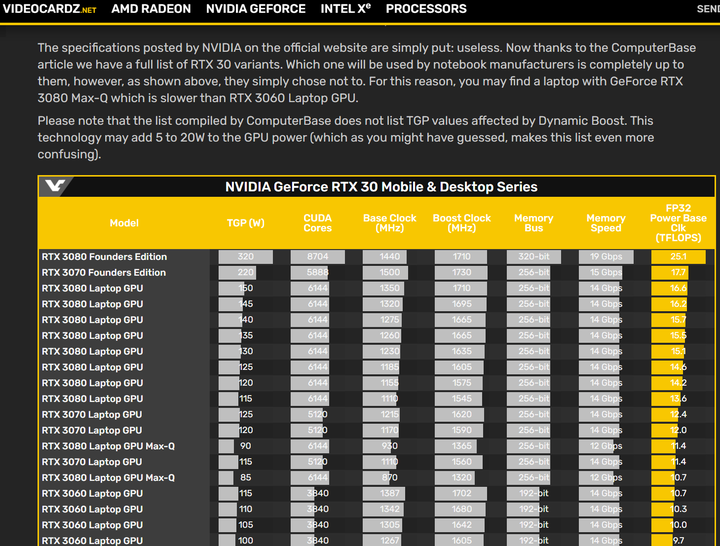Image resolution: width=720 pixels, height=546 pixels.
Task: Click the 1230 base clock cell
Action: [389, 351]
